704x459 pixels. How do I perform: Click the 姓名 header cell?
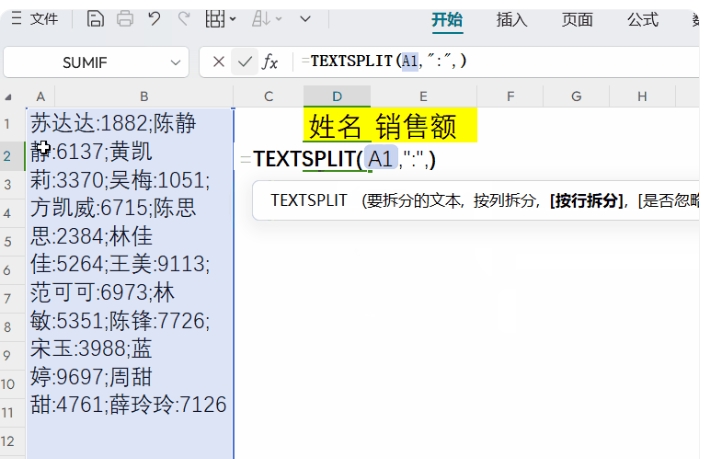[336, 126]
